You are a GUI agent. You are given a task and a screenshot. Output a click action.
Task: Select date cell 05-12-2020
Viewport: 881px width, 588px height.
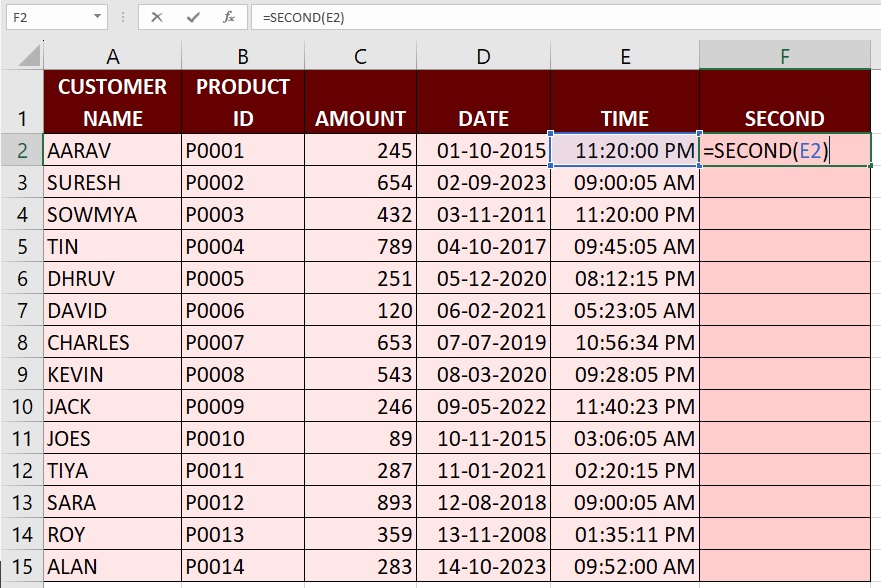[x=483, y=279]
